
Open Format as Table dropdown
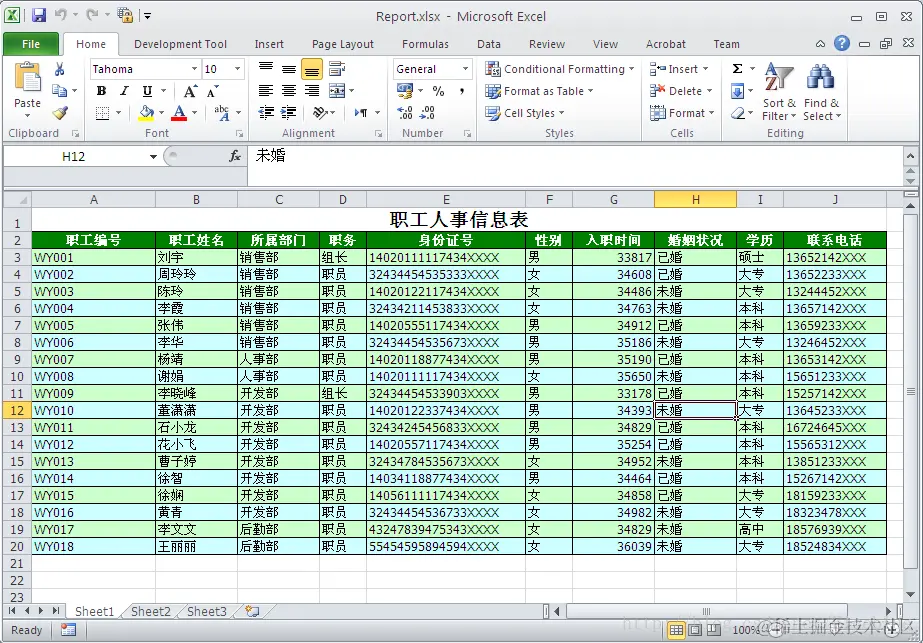point(539,91)
